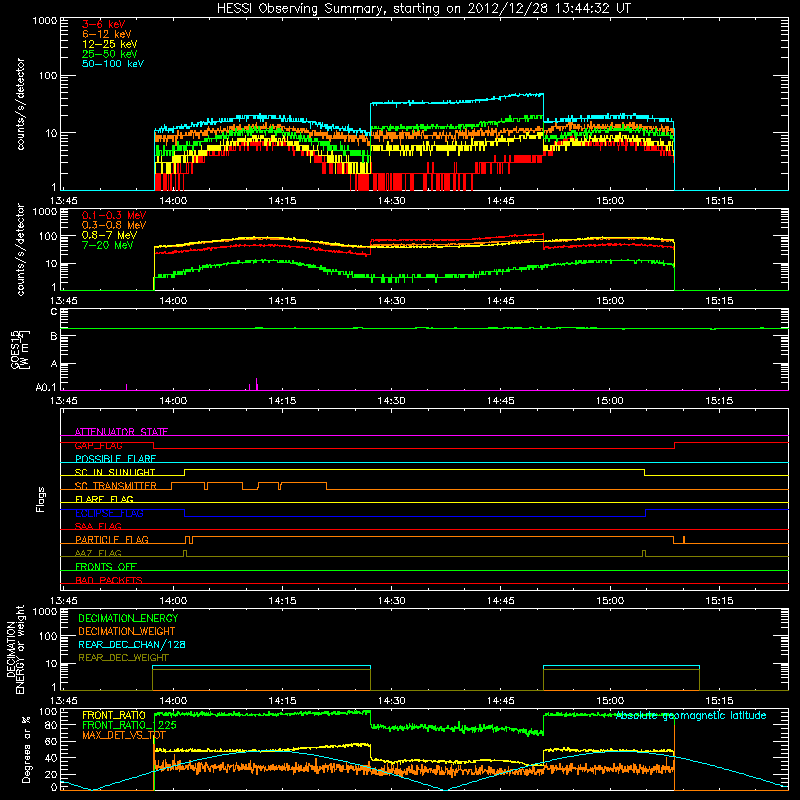
Task: Click the HESSI Observing Summary title text
Action: pos(423,9)
